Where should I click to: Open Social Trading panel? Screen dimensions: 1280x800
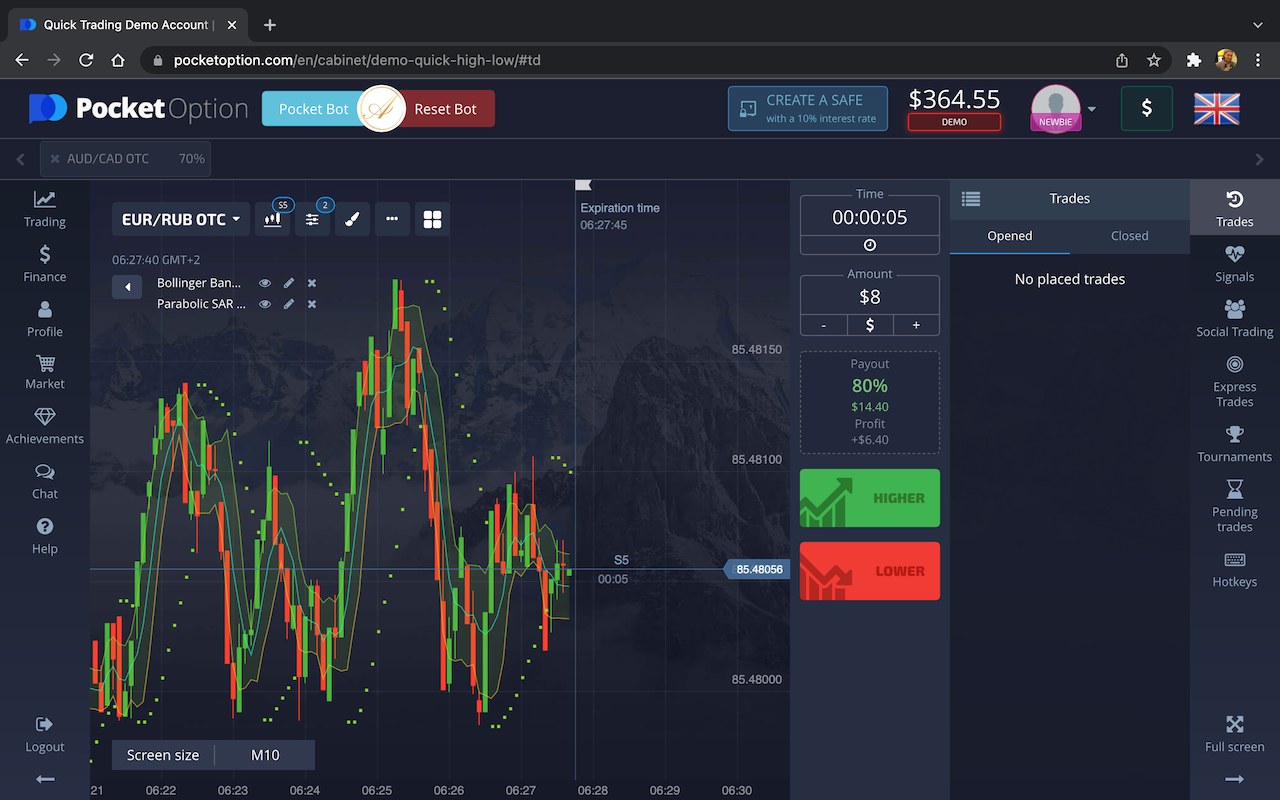[1234, 319]
